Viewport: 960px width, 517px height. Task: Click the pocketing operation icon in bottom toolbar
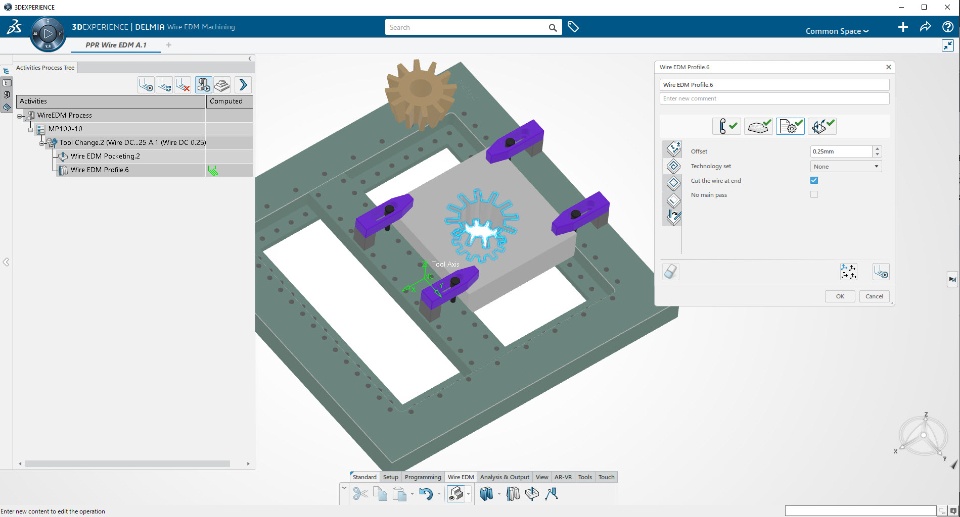[x=532, y=494]
